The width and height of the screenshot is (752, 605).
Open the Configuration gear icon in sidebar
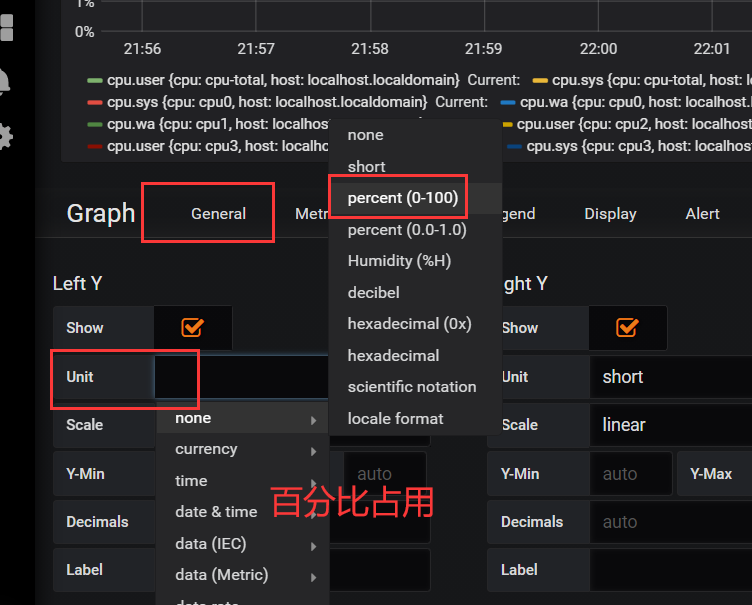[6, 136]
